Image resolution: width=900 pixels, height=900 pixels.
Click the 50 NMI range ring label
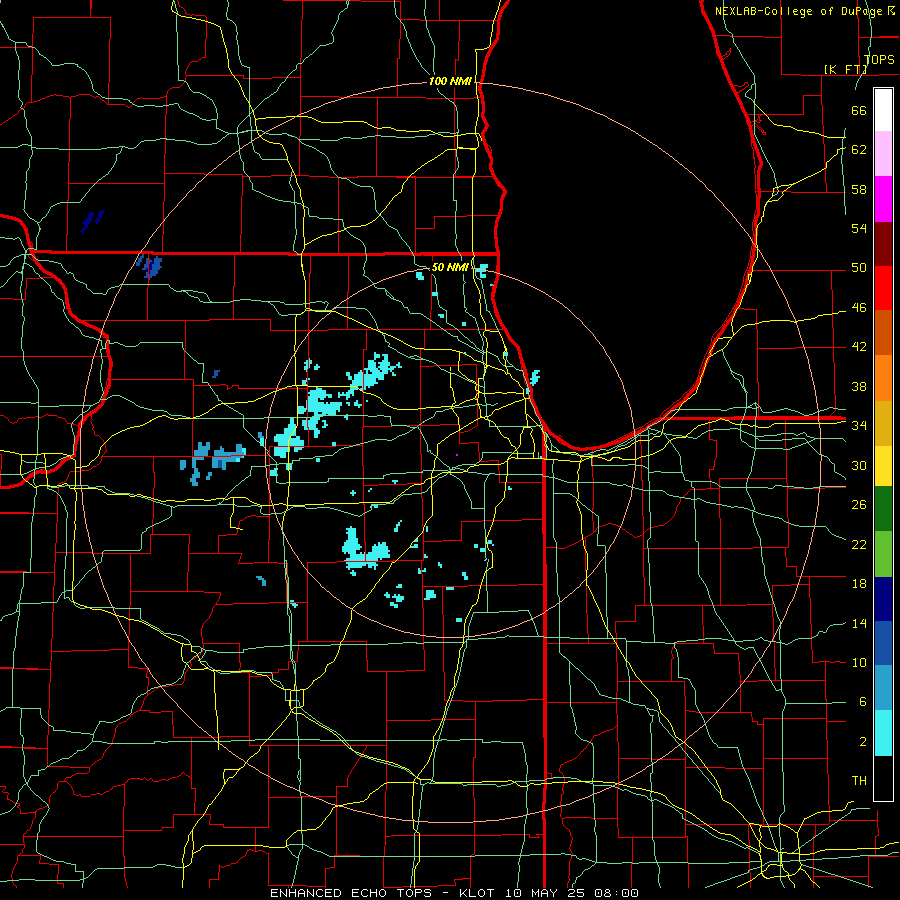pyautogui.click(x=450, y=267)
